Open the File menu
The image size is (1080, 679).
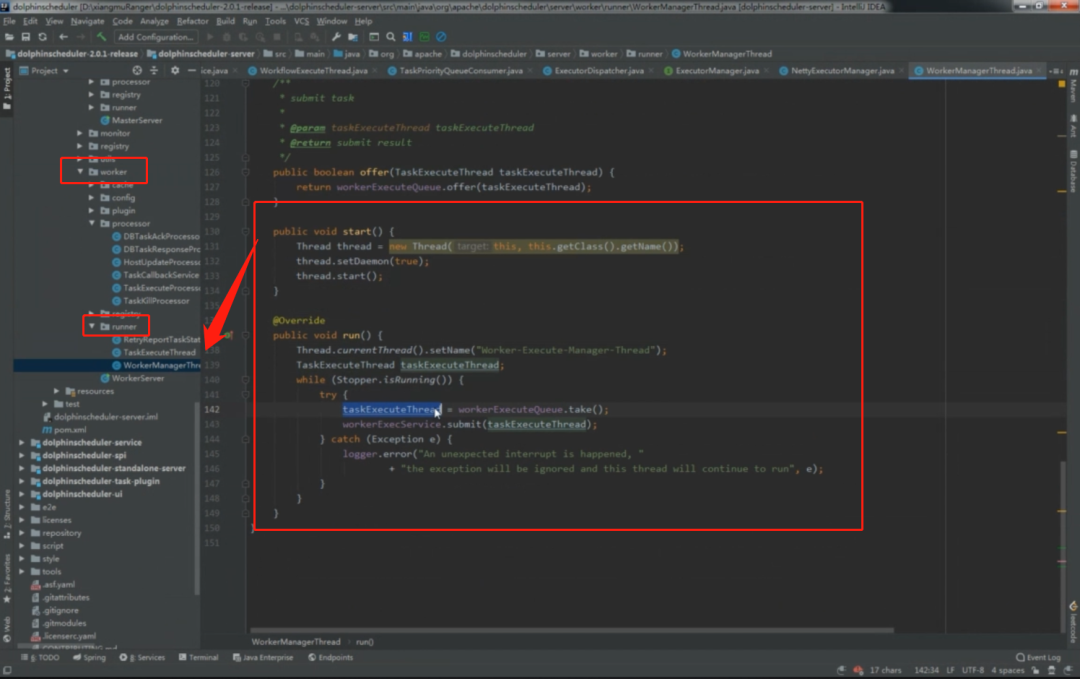9,21
